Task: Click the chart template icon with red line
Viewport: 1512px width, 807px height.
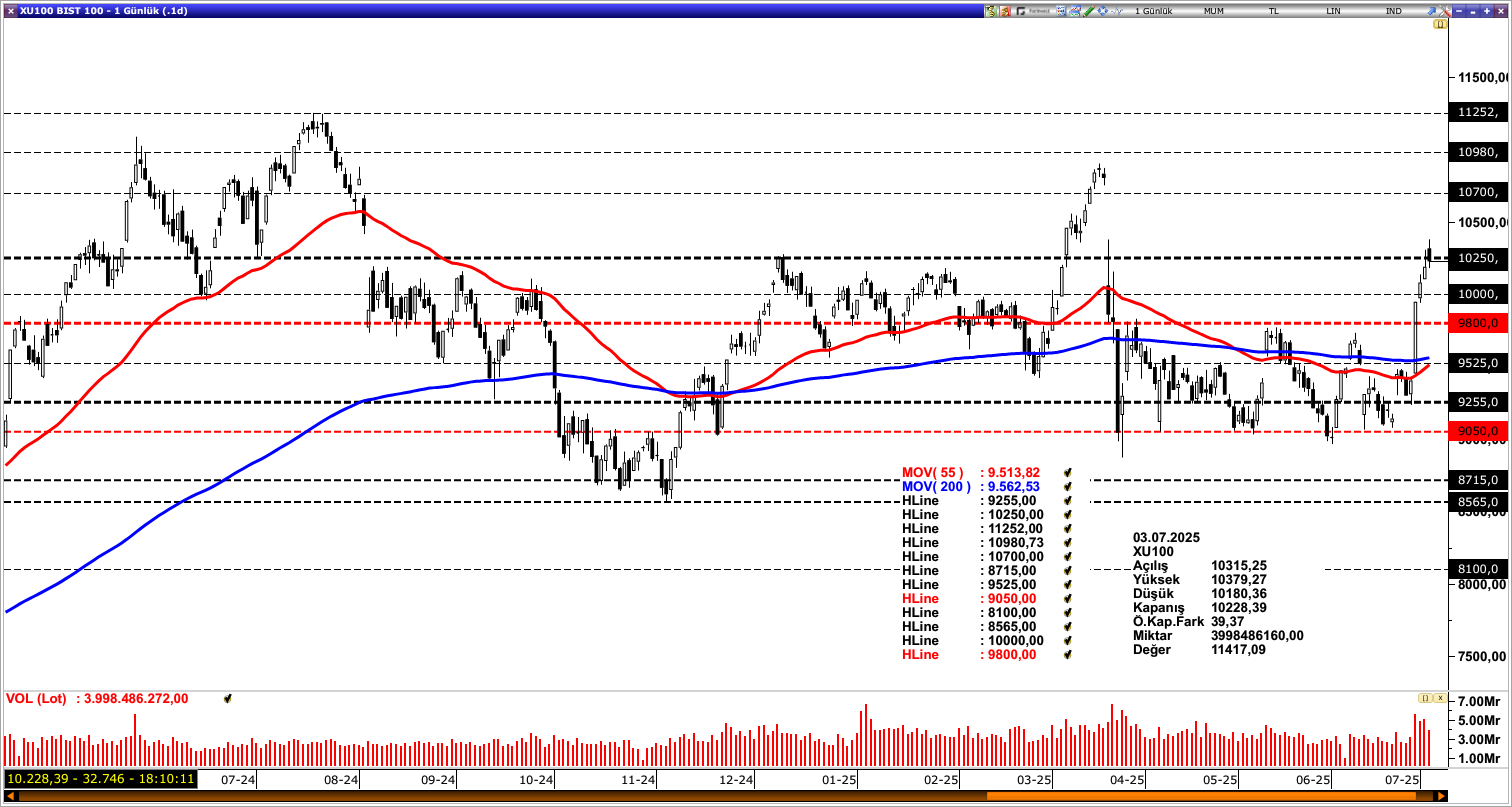Action: tap(1075, 11)
